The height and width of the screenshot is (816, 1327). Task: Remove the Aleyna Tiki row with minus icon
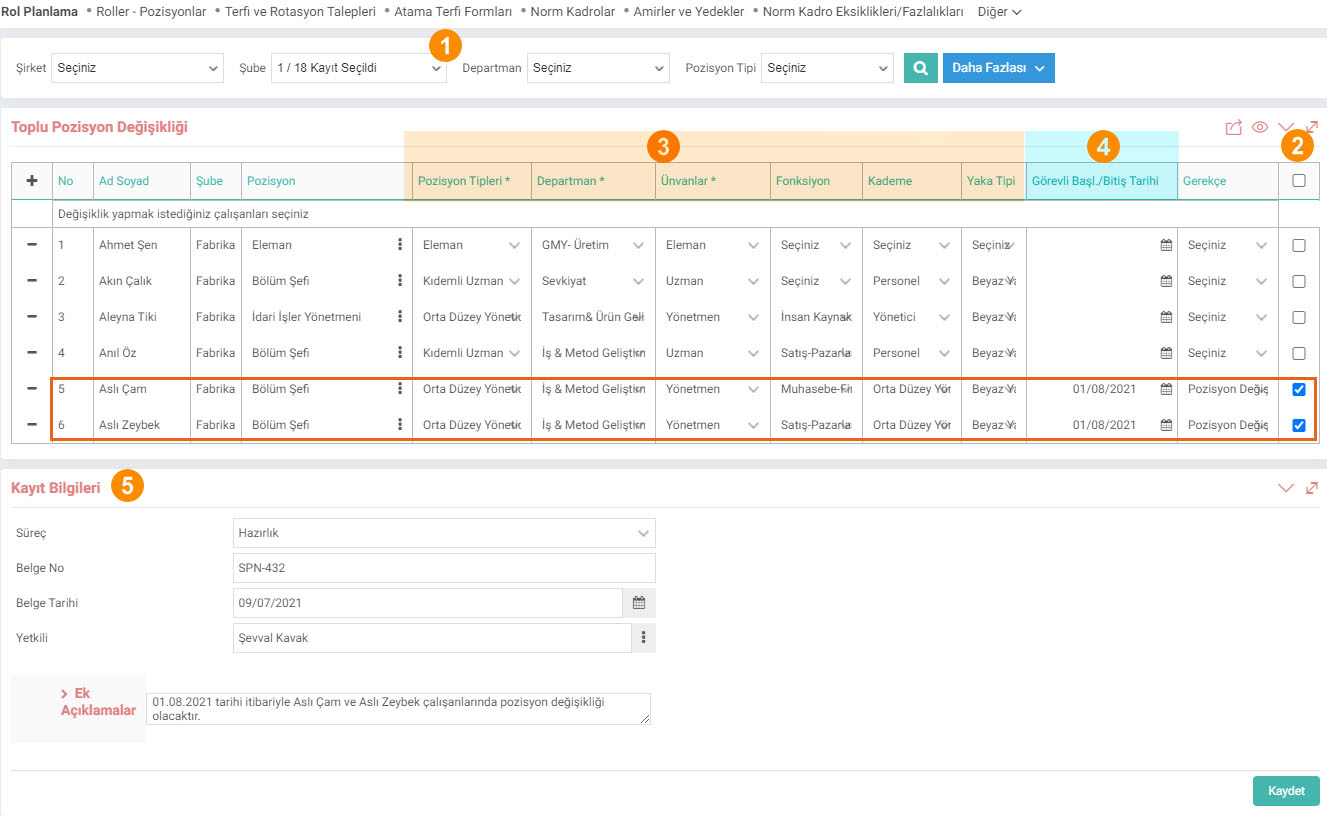(32, 317)
